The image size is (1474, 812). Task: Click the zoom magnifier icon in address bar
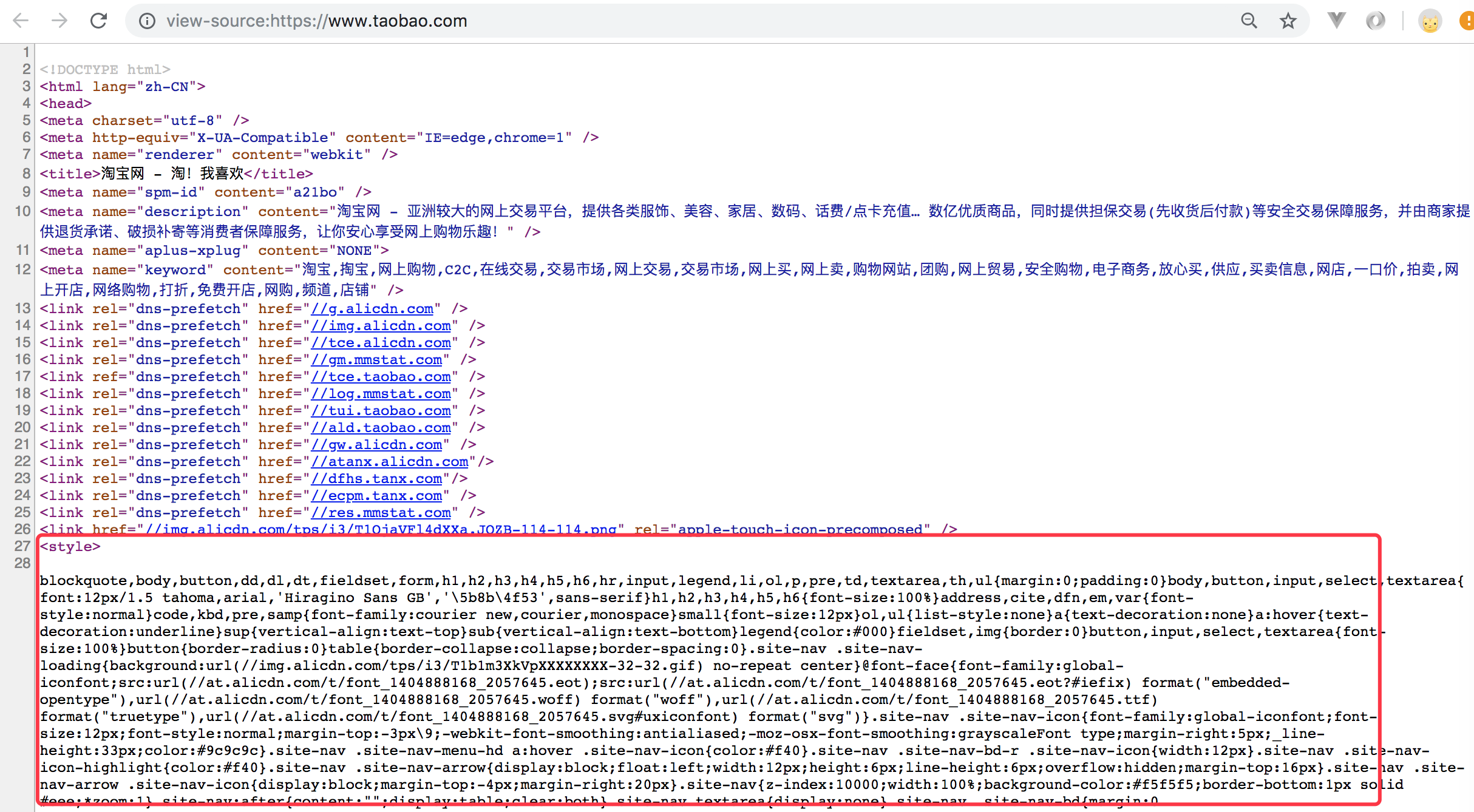click(x=1249, y=21)
